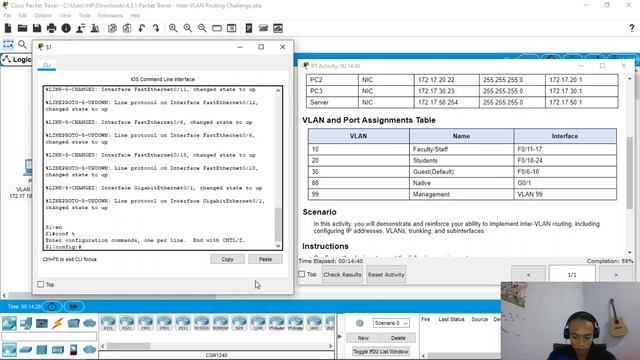Select Network Devices category icon
The height and width of the screenshot is (360, 640).
[x=9, y=323]
